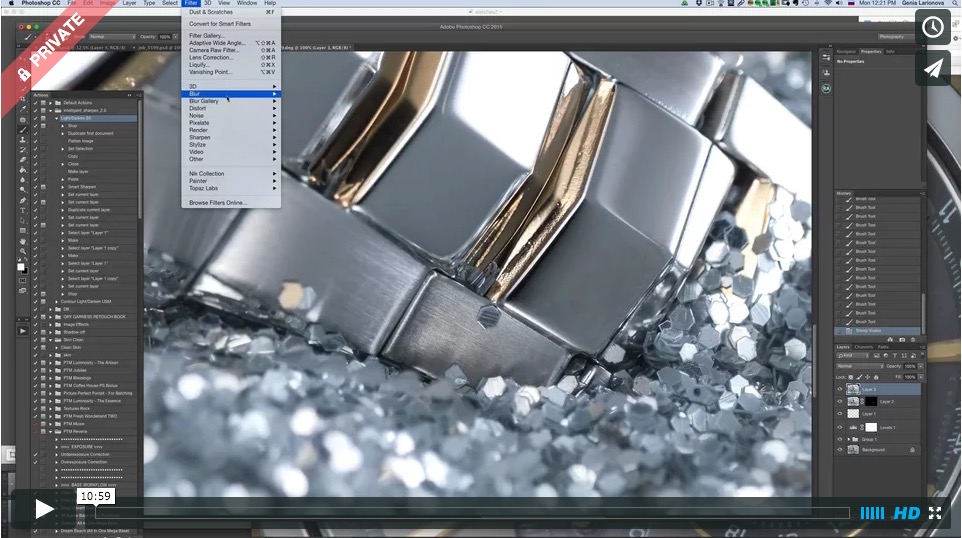Click the clock Watch Later icon
The image size is (962, 538).
[933, 27]
